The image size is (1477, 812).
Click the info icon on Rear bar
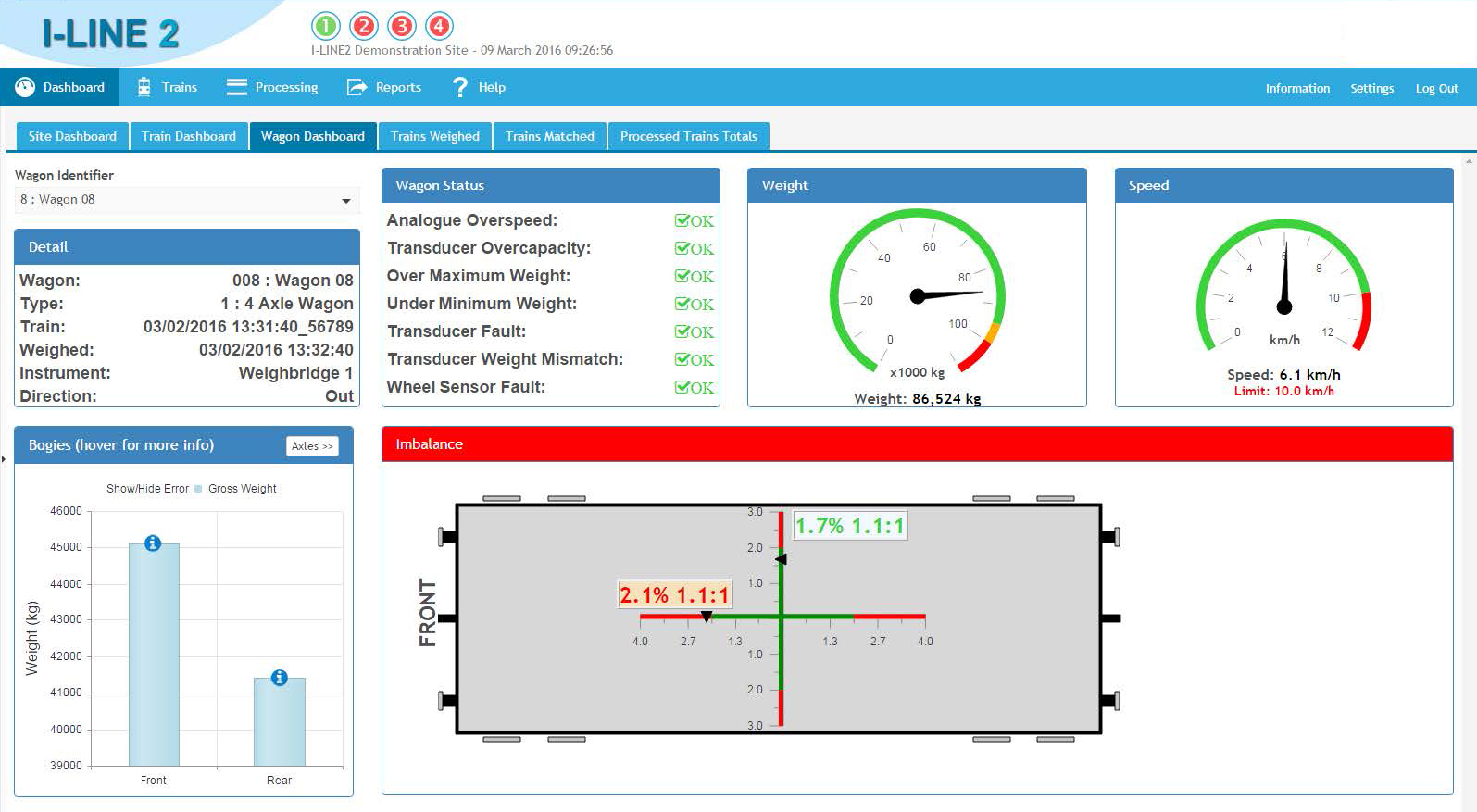tap(279, 678)
